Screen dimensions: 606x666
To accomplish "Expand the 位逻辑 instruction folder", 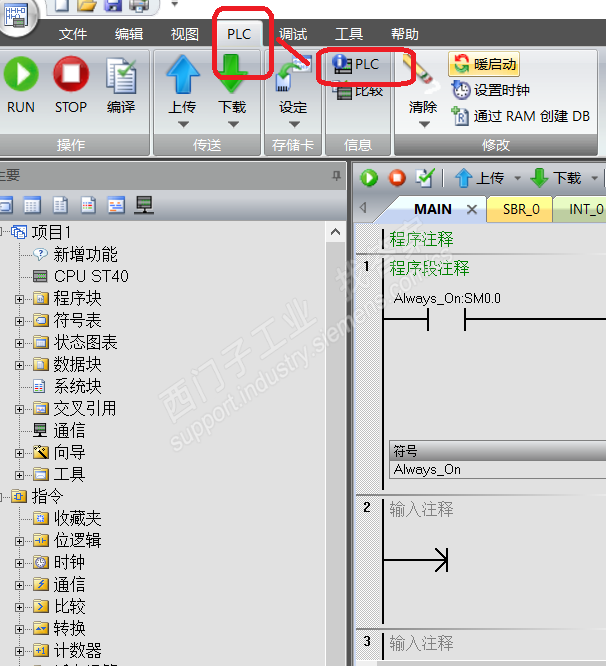I will (x=19, y=541).
